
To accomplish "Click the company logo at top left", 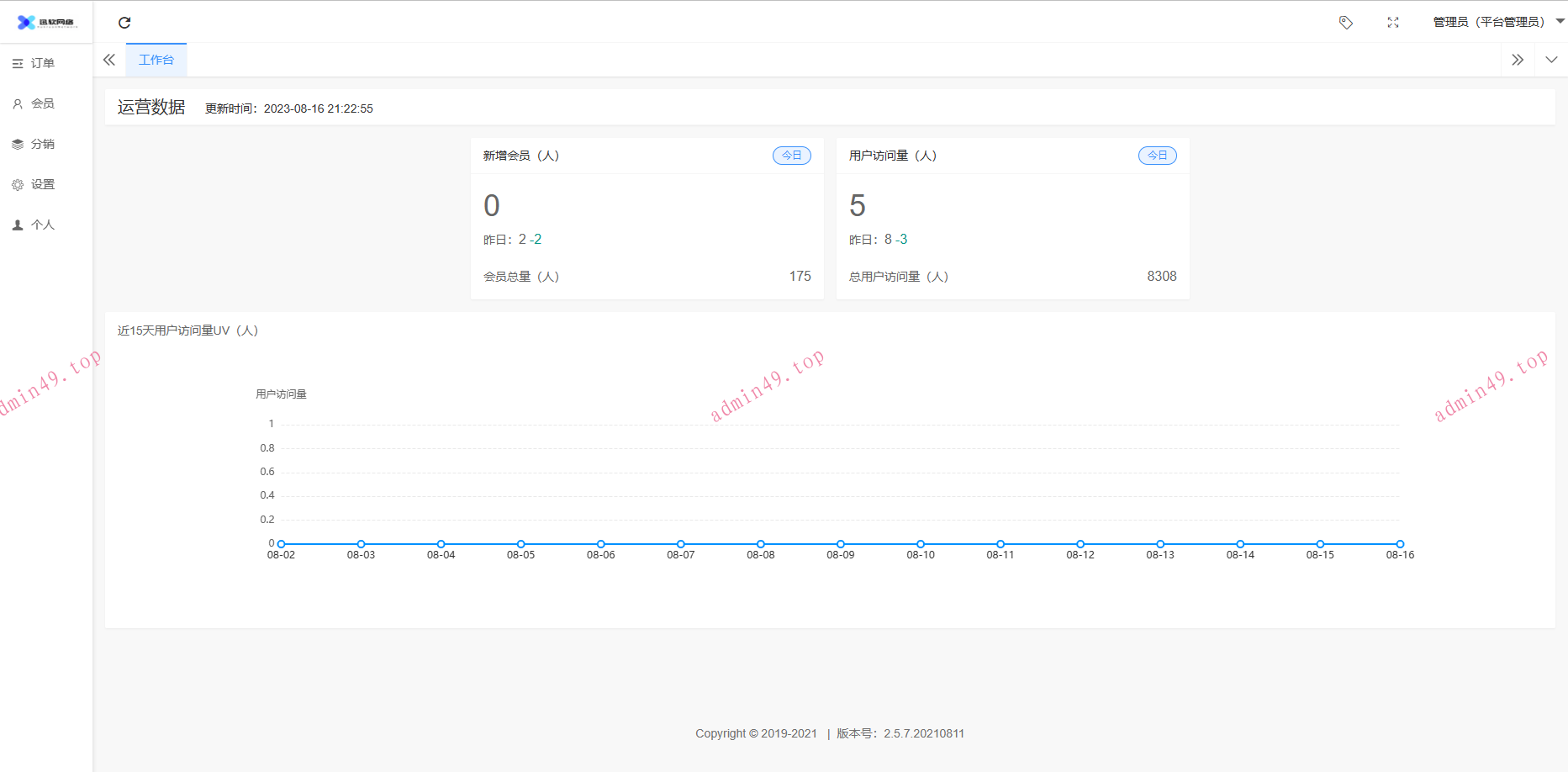I will coord(46,23).
